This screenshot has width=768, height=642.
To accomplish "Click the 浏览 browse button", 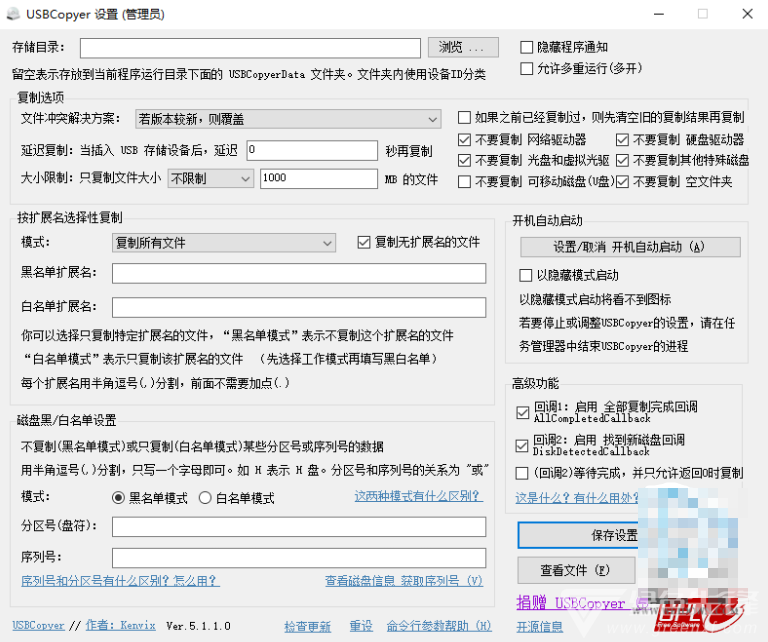I will (x=463, y=48).
